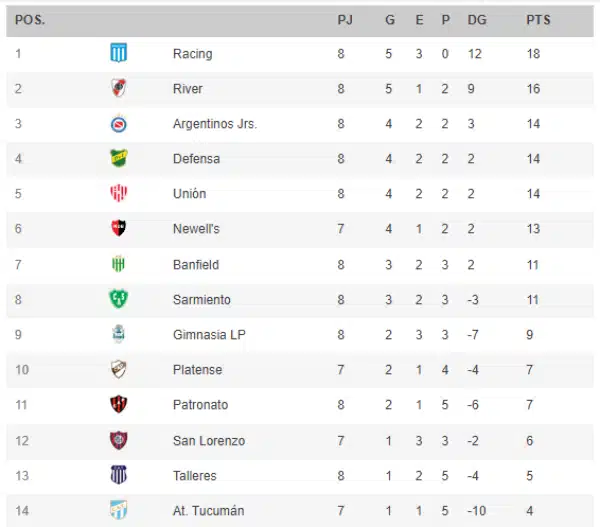600x527 pixels.
Task: Click the Talleres striped crest icon
Action: point(119,475)
